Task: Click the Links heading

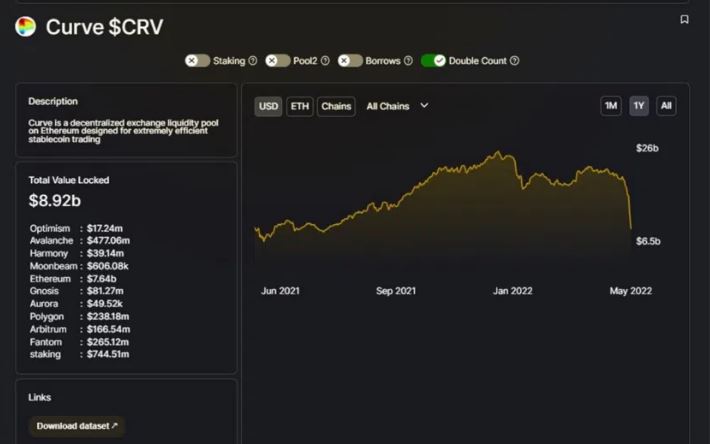Action: pos(39,397)
